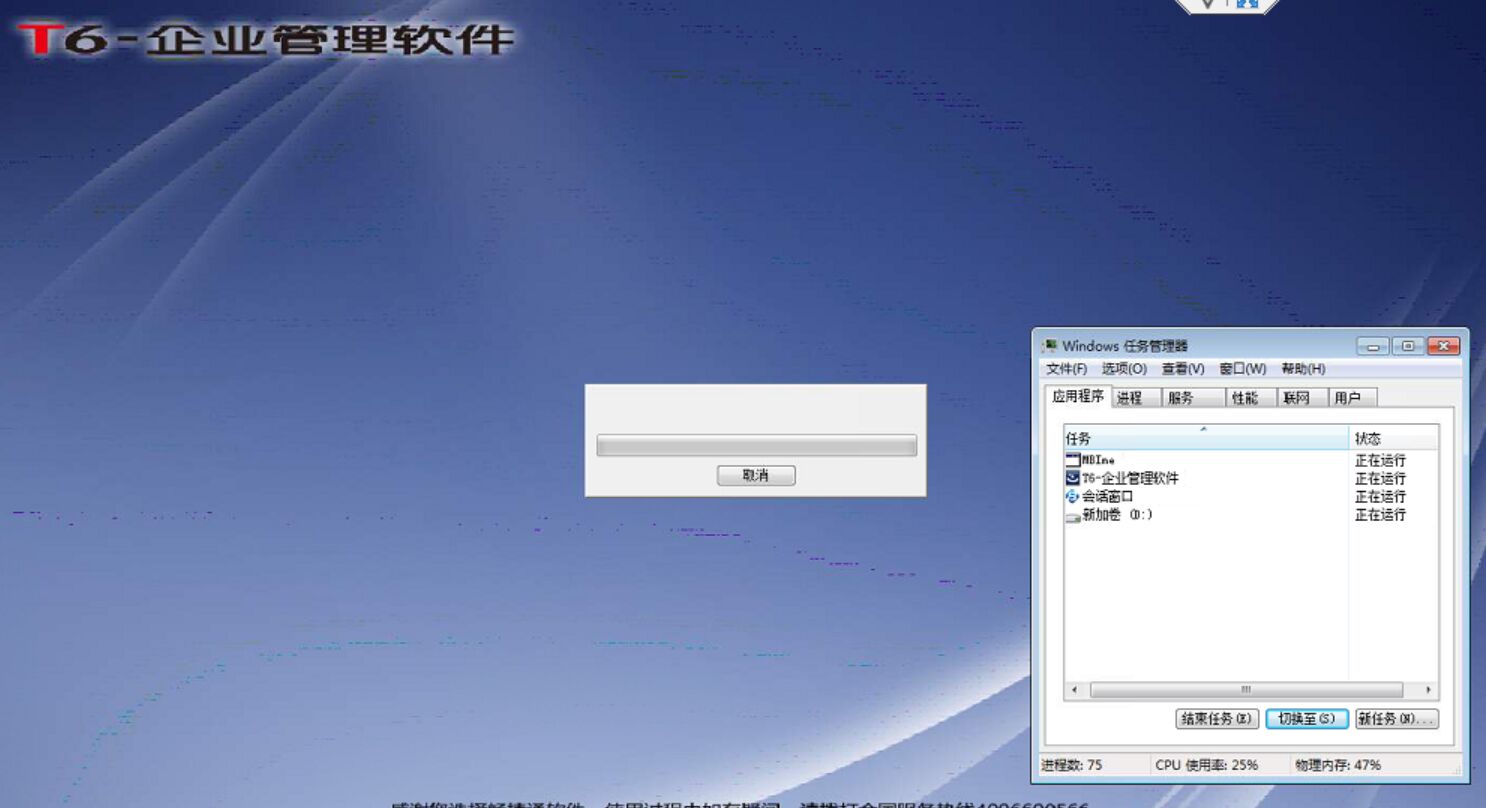Click the 正在运行 status of 会话窗口
The width and height of the screenshot is (1486, 808).
1380,497
